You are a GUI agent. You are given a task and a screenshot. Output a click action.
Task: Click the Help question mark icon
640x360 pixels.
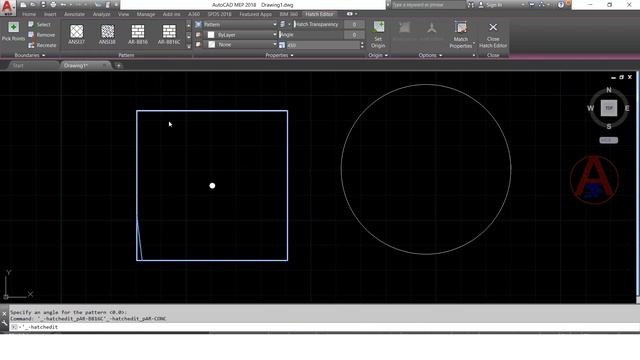coord(561,5)
